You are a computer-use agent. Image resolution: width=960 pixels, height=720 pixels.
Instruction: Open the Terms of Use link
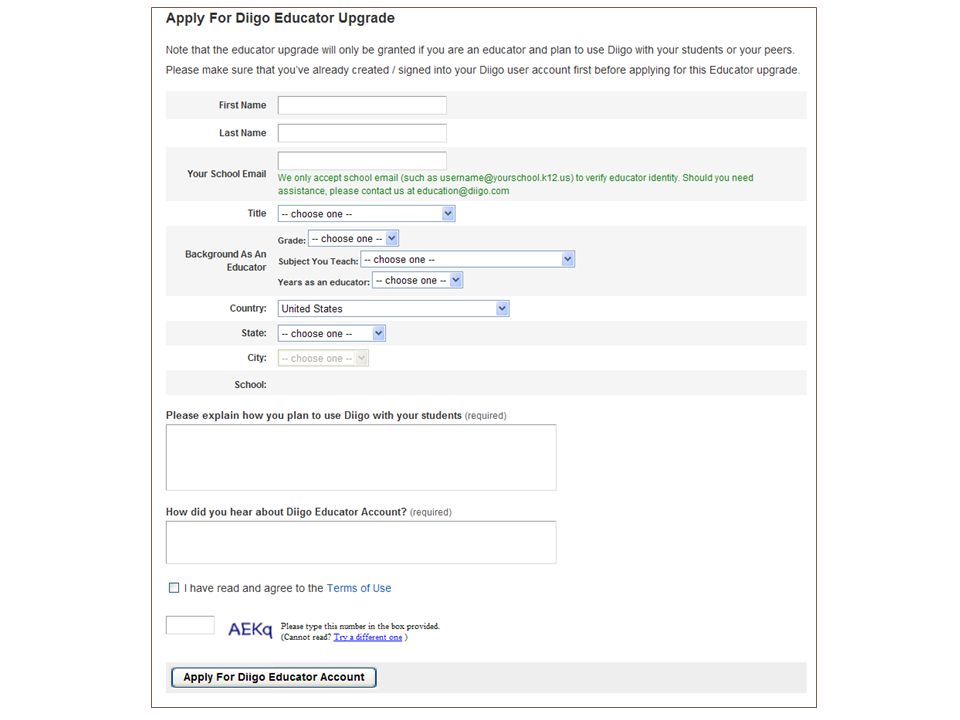(359, 588)
